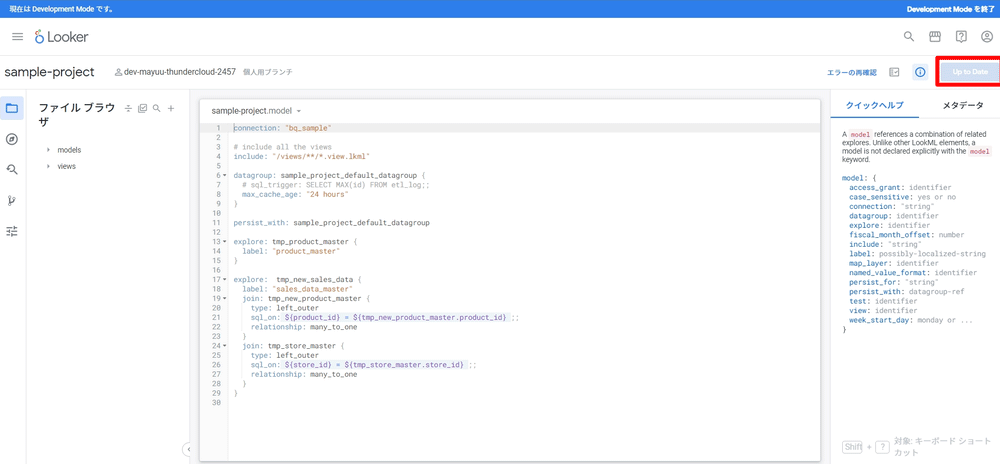The width and height of the screenshot is (1000, 464).
Task: Add new file plus icon
Action: click(171, 108)
